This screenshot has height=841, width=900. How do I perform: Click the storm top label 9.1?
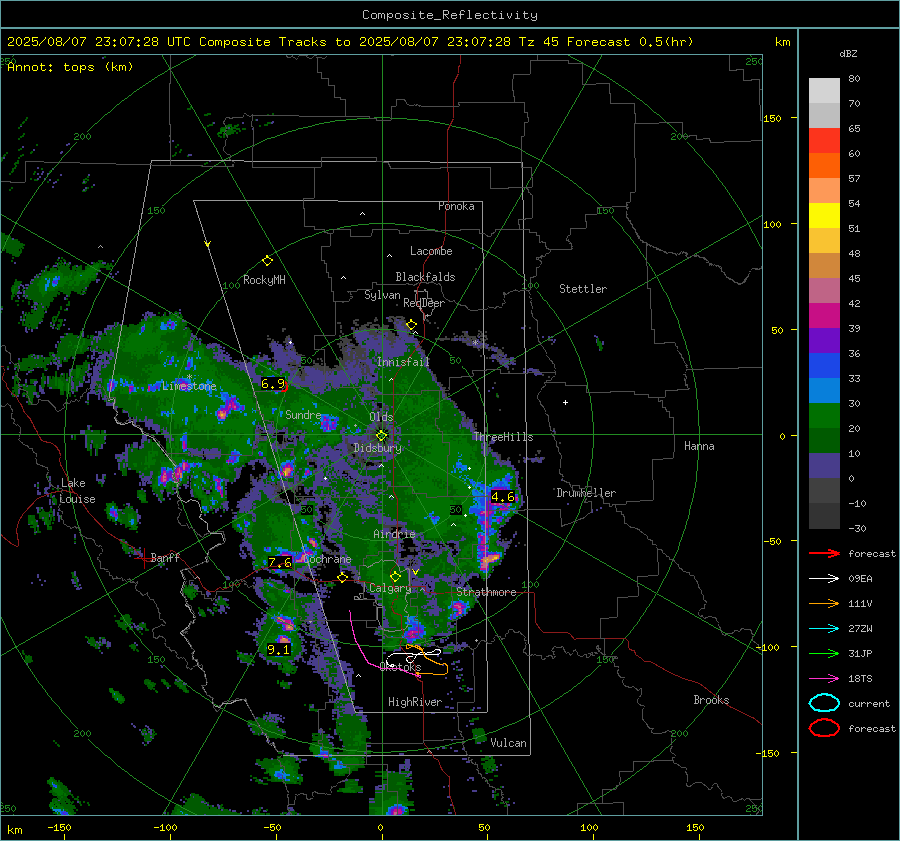pos(278,650)
